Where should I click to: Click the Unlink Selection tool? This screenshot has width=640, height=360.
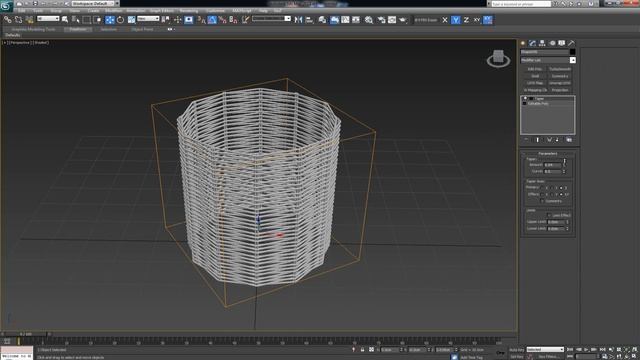click(x=18, y=20)
